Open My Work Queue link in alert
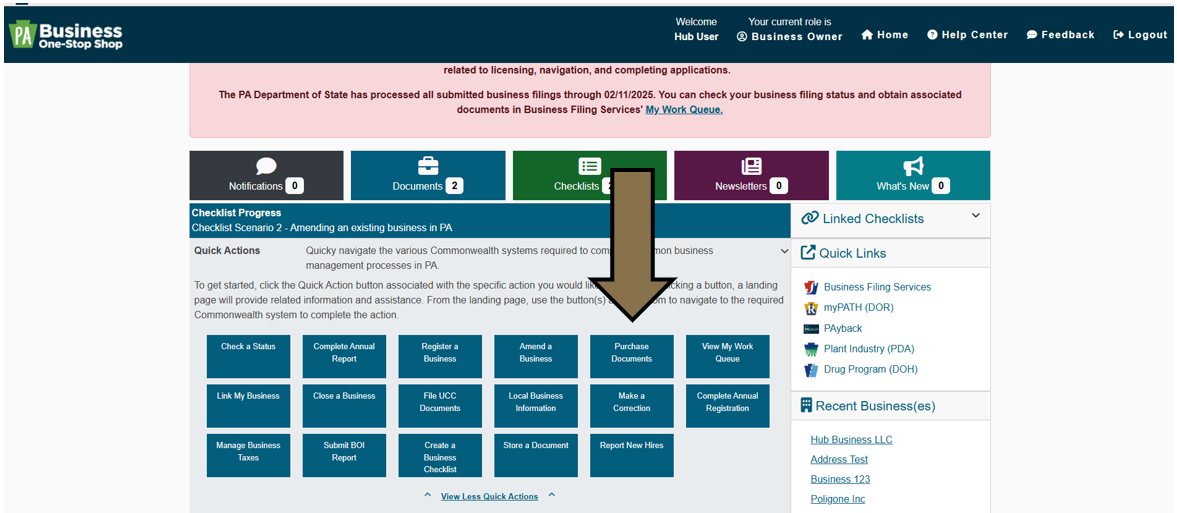This screenshot has height=513, width=1177. click(684, 109)
